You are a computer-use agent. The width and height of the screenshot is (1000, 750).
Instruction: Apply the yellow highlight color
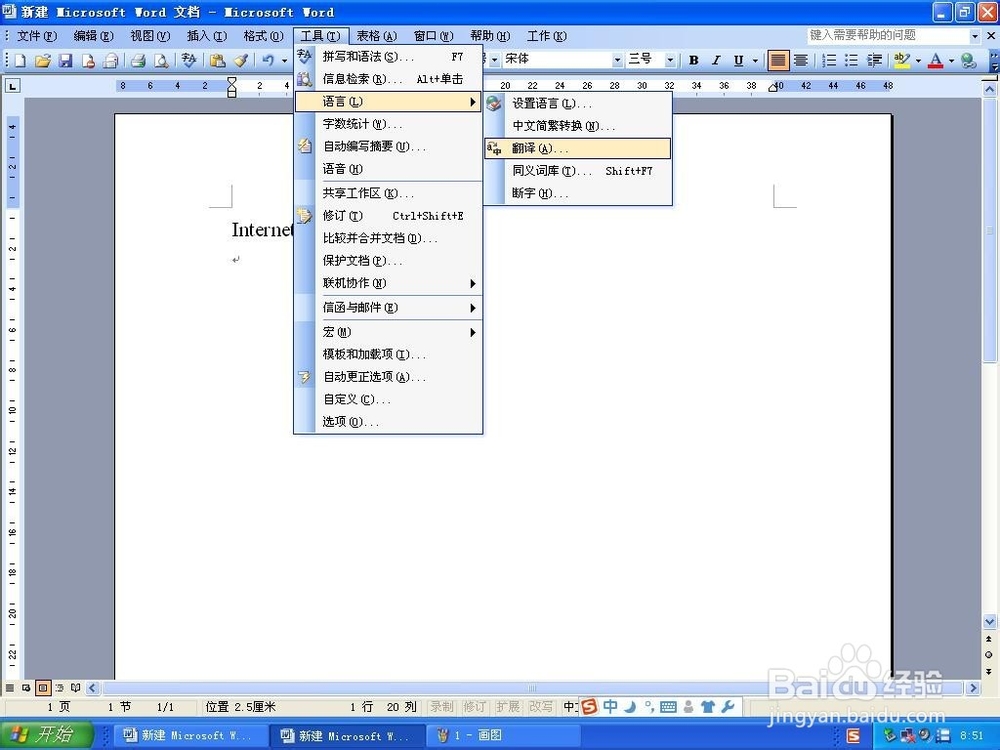[x=902, y=61]
